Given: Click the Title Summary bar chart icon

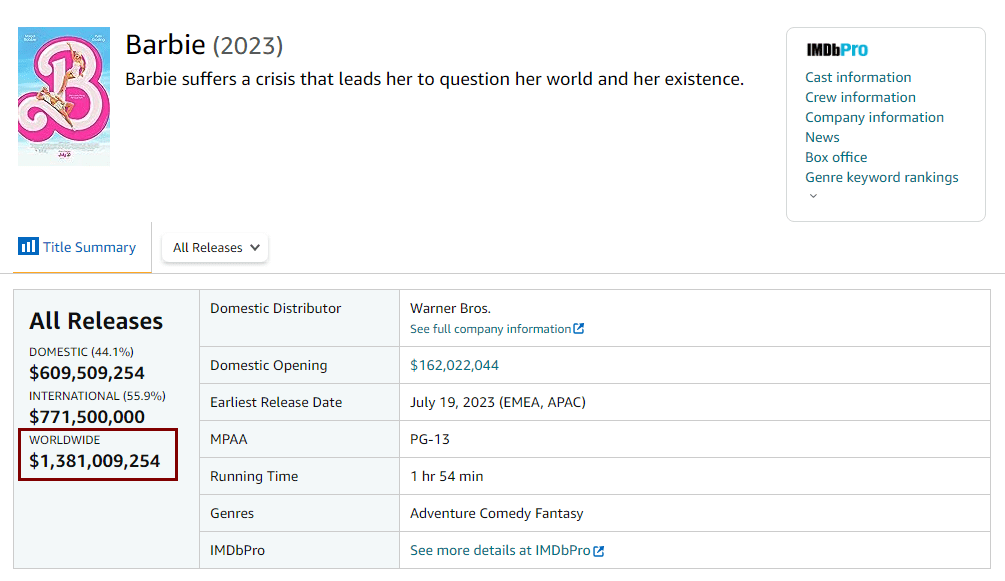Looking at the screenshot, I should click(x=28, y=247).
